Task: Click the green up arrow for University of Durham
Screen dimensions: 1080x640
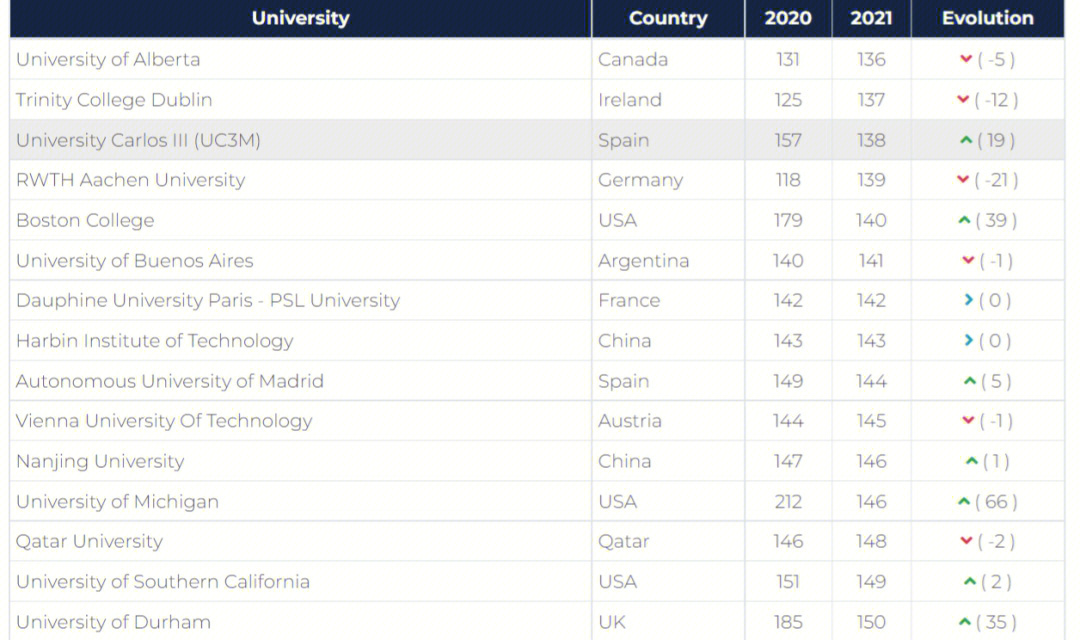Action: [965, 622]
